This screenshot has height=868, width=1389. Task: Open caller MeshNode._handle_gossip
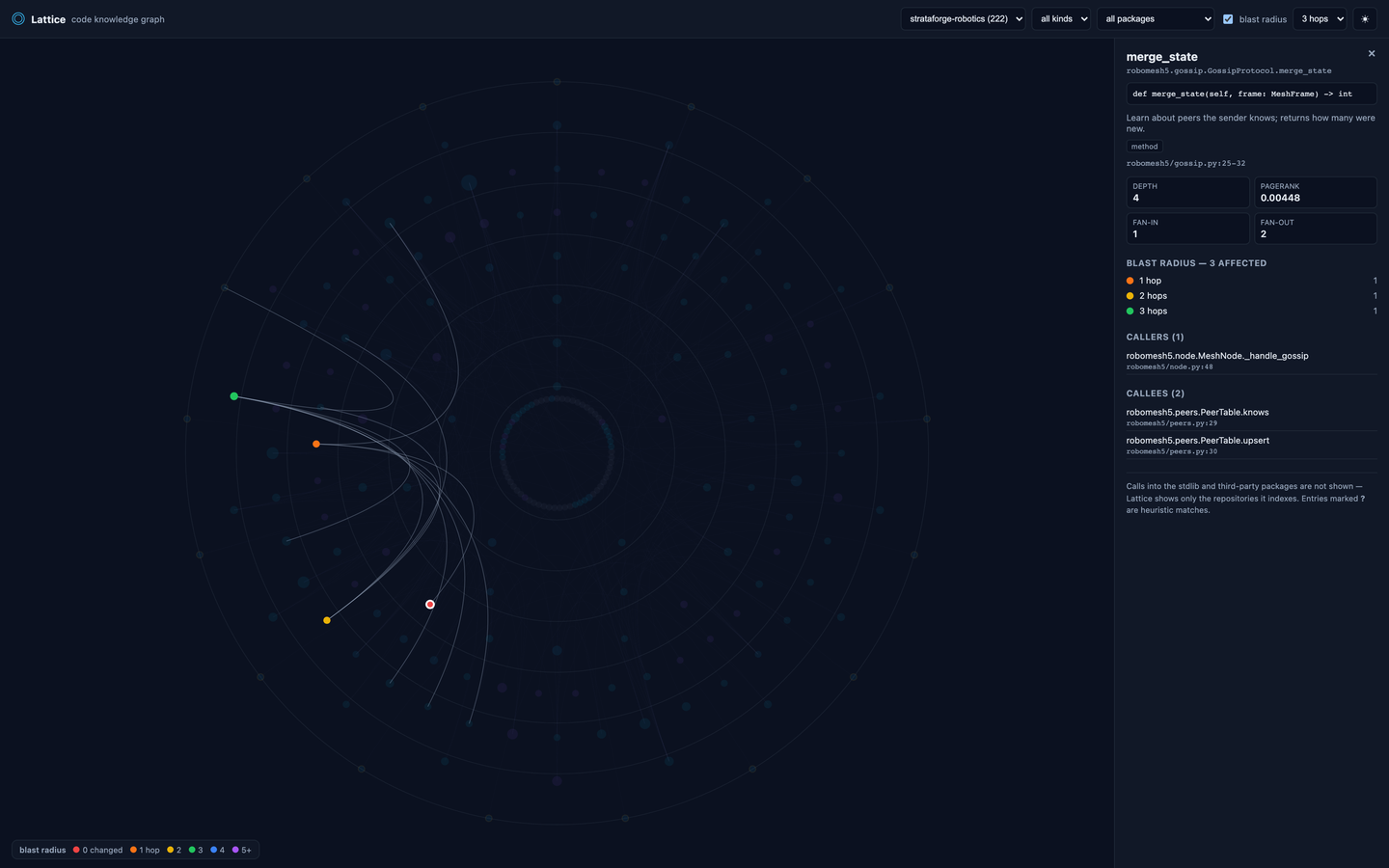[x=1251, y=361]
